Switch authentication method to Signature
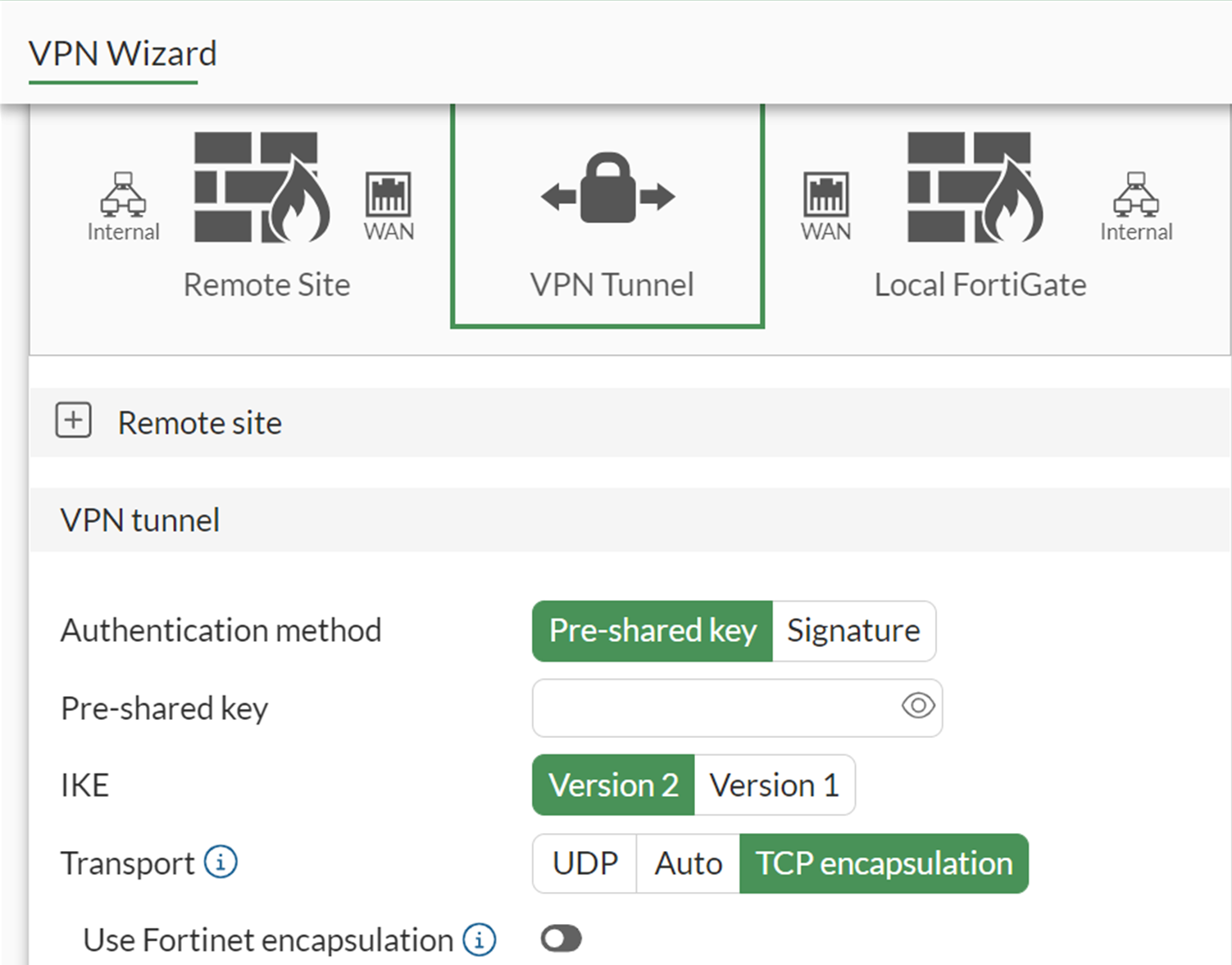The width and height of the screenshot is (1232, 965). click(x=853, y=630)
